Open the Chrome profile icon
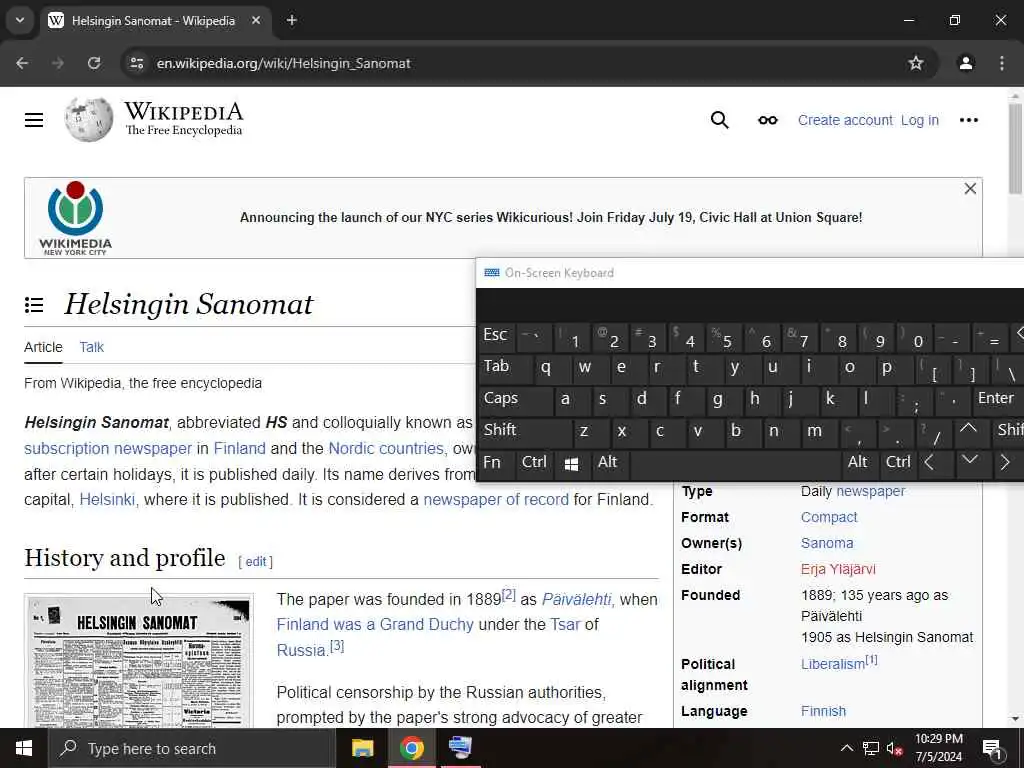This screenshot has height=768, width=1024. [966, 63]
